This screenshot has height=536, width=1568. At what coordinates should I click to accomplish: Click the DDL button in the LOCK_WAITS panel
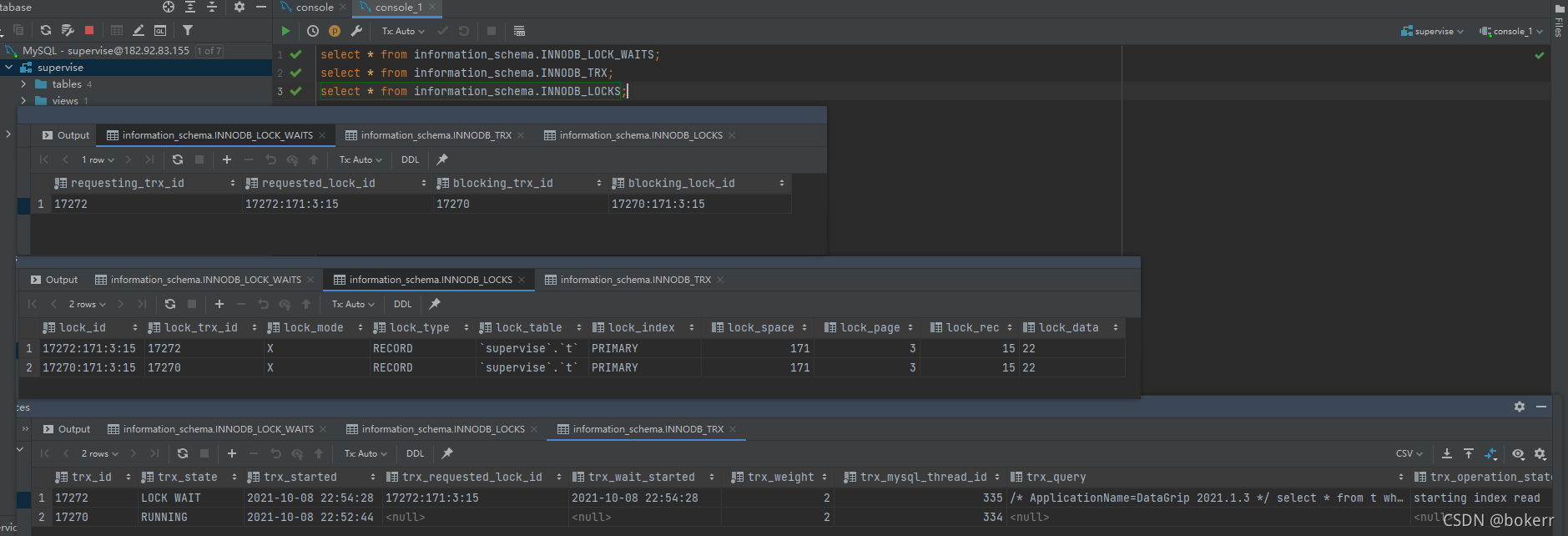click(x=411, y=159)
